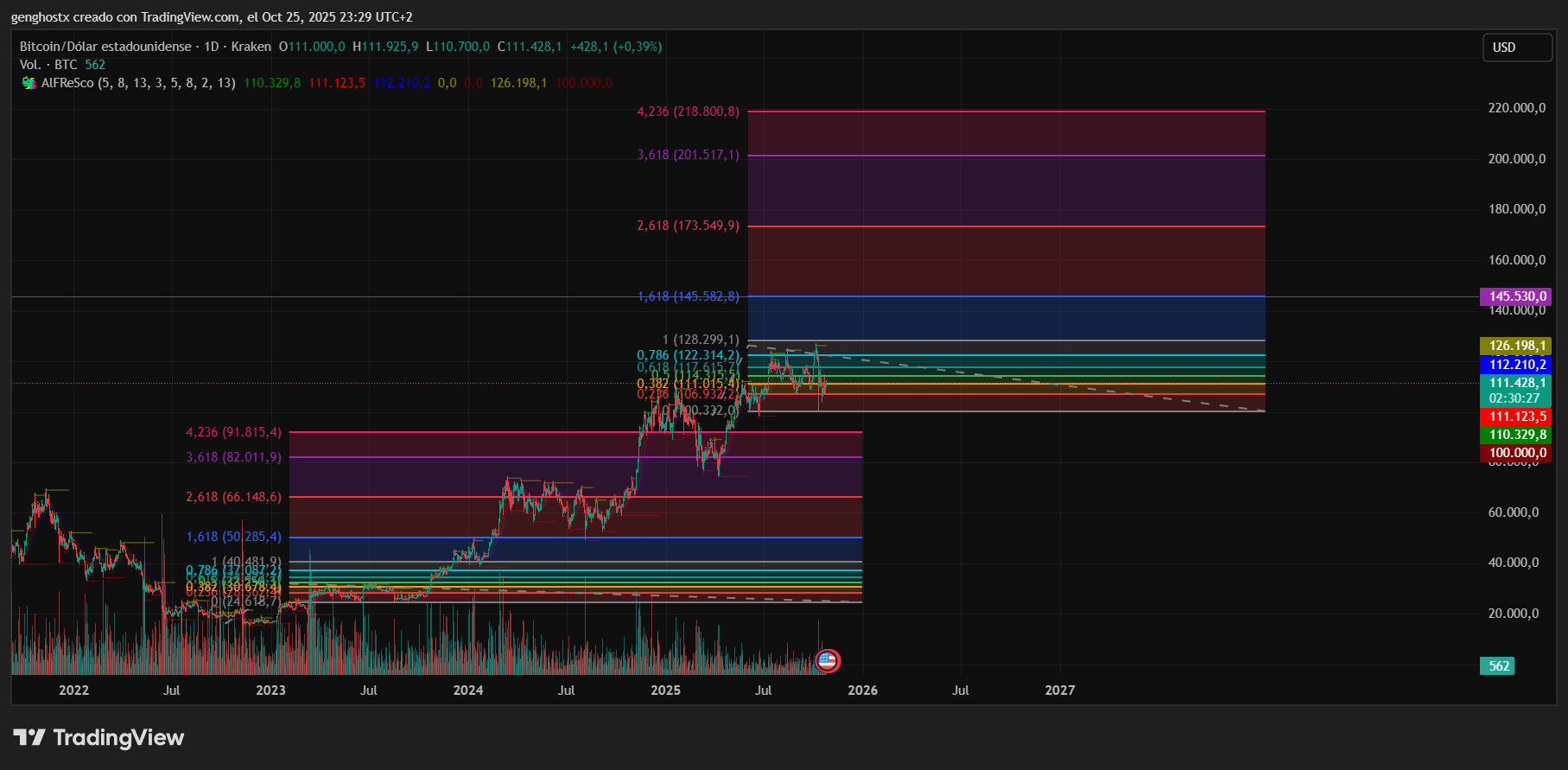Click the 2022 label on time axis

coord(73,690)
